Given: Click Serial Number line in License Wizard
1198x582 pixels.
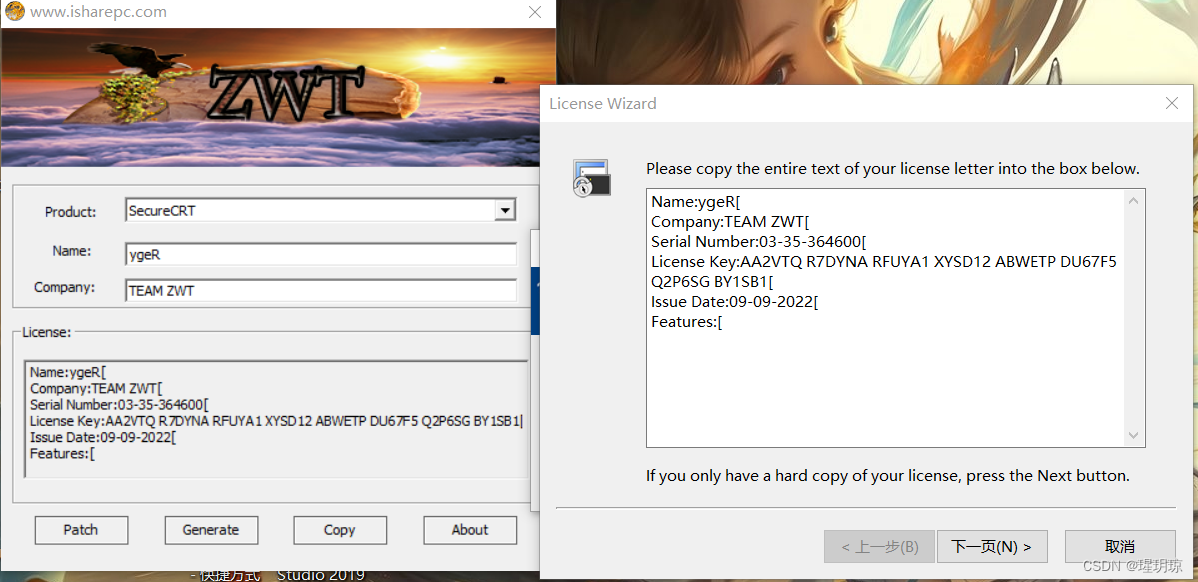Looking at the screenshot, I should point(759,242).
